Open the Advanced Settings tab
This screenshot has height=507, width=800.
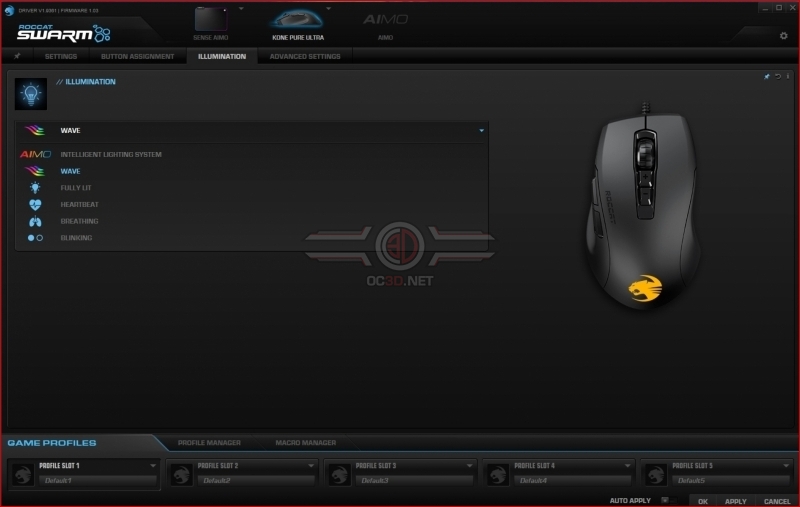305,56
